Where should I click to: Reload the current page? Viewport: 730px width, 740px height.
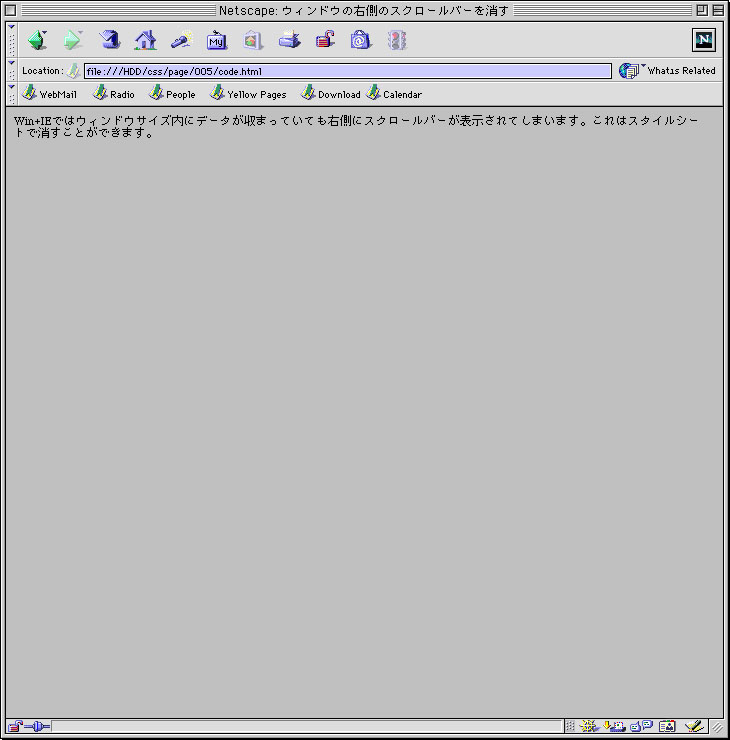[x=110, y=41]
